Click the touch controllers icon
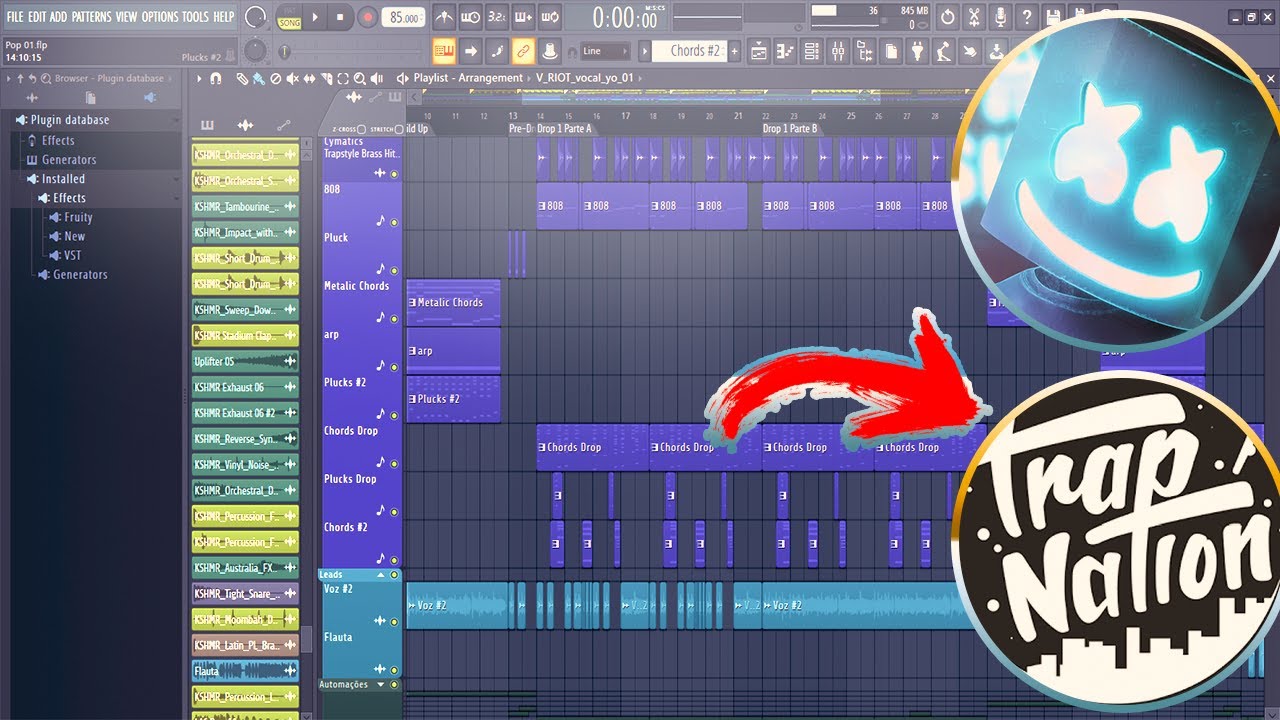Screen dimensions: 1280x720 pyautogui.click(x=970, y=51)
